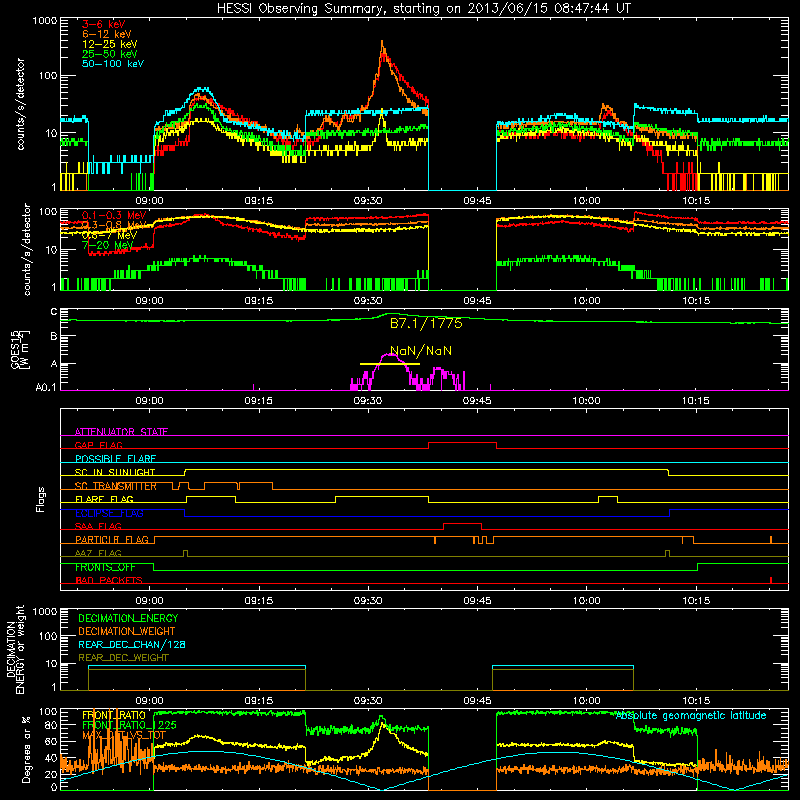Image resolution: width=800 pixels, height=800 pixels.
Task: Click the NaN/NaN annotation in GOES panel
Action: point(421,351)
